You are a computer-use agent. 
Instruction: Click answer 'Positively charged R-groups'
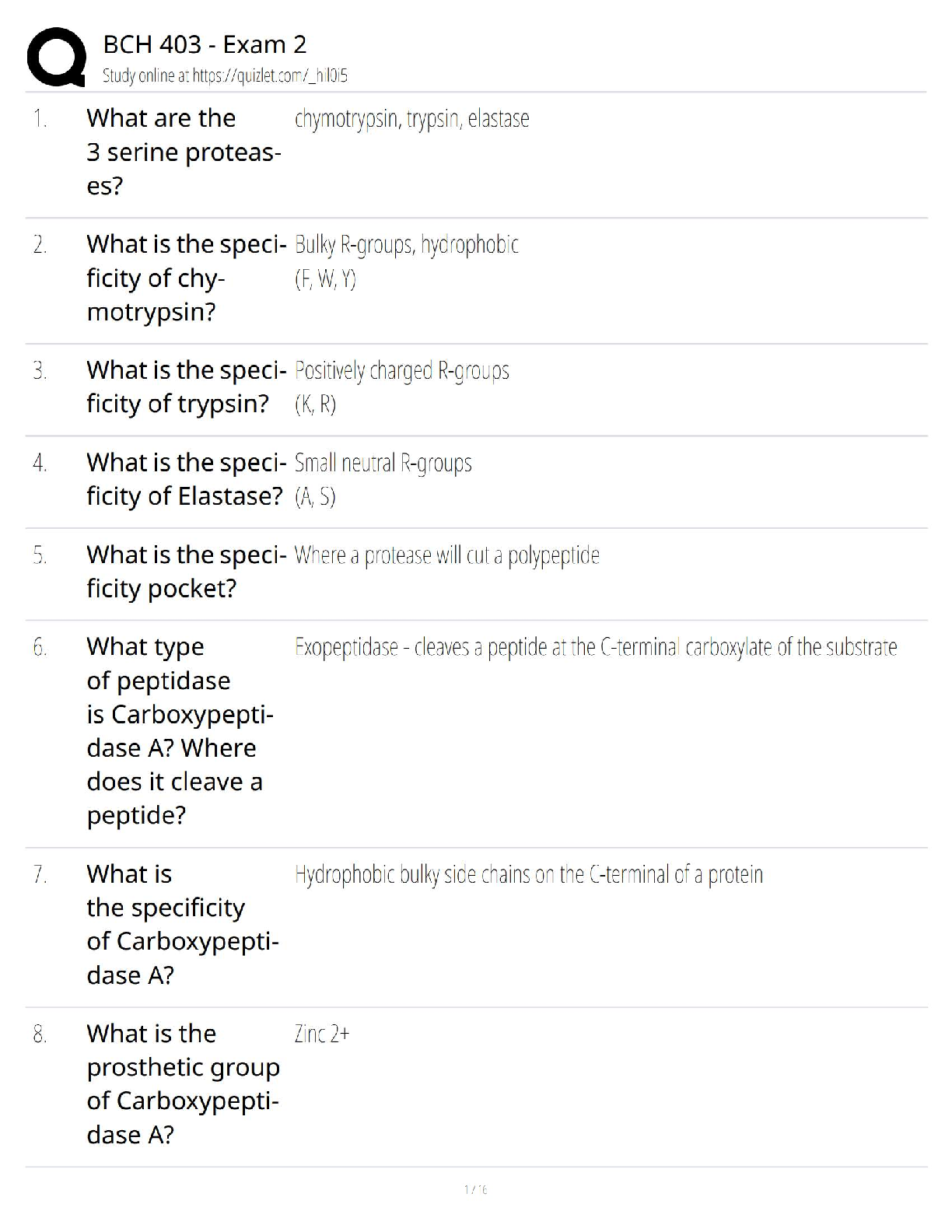tap(401, 371)
